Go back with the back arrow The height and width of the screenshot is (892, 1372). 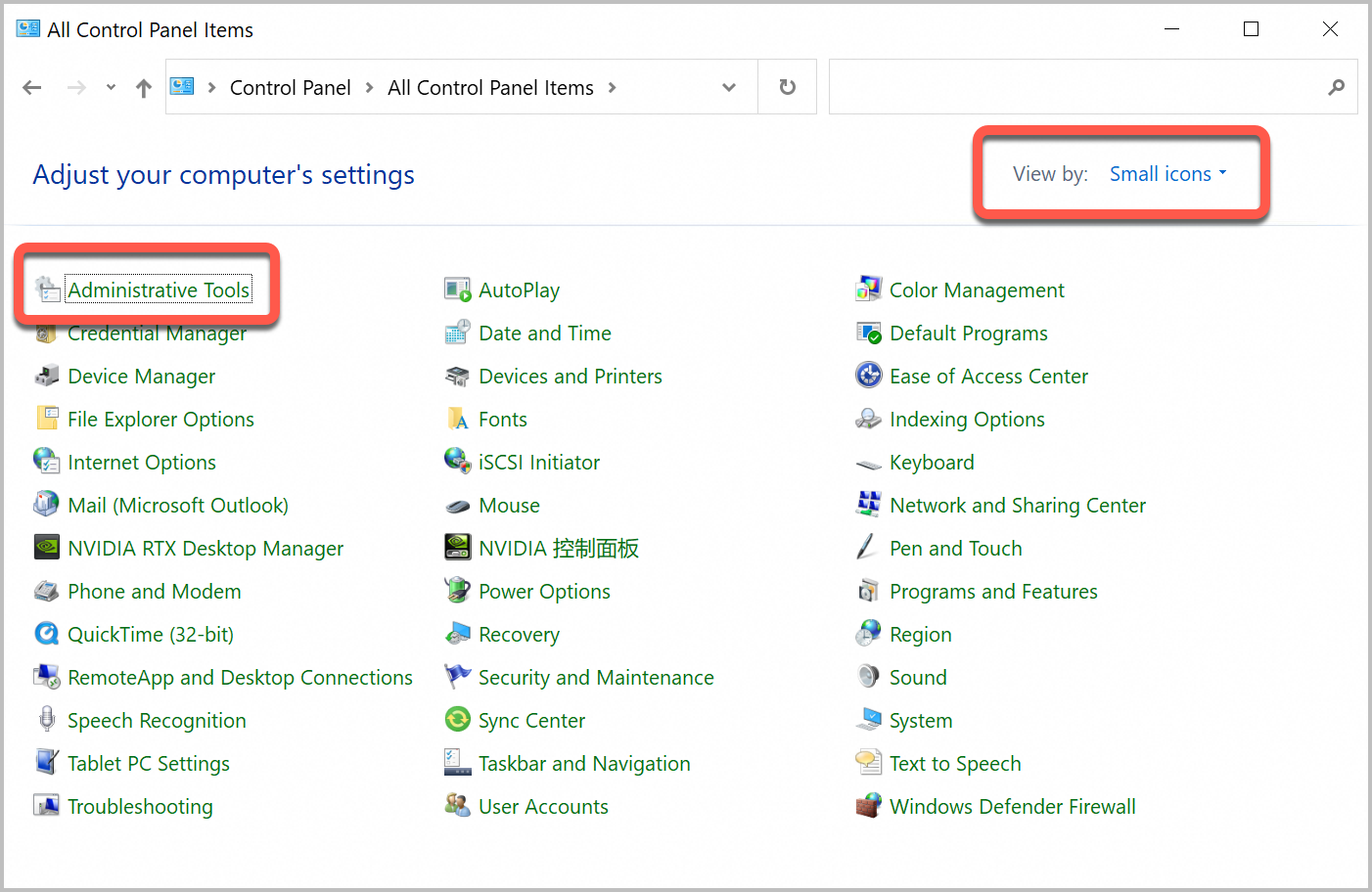click(32, 88)
